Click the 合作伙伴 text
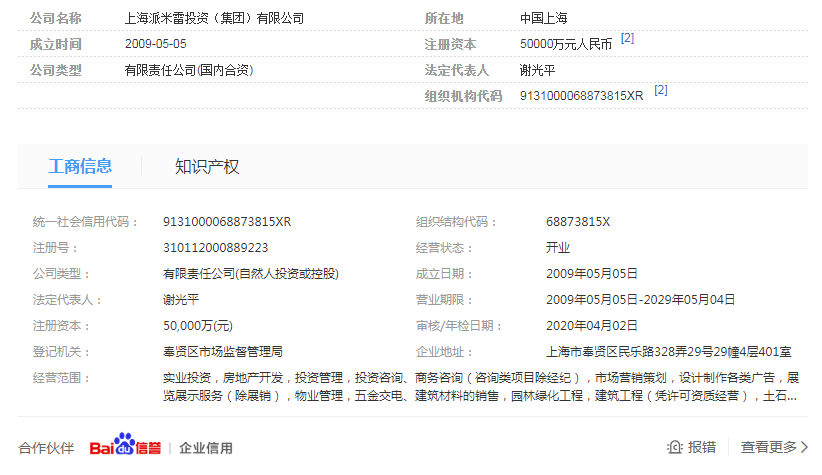822x475 pixels. coord(46,448)
